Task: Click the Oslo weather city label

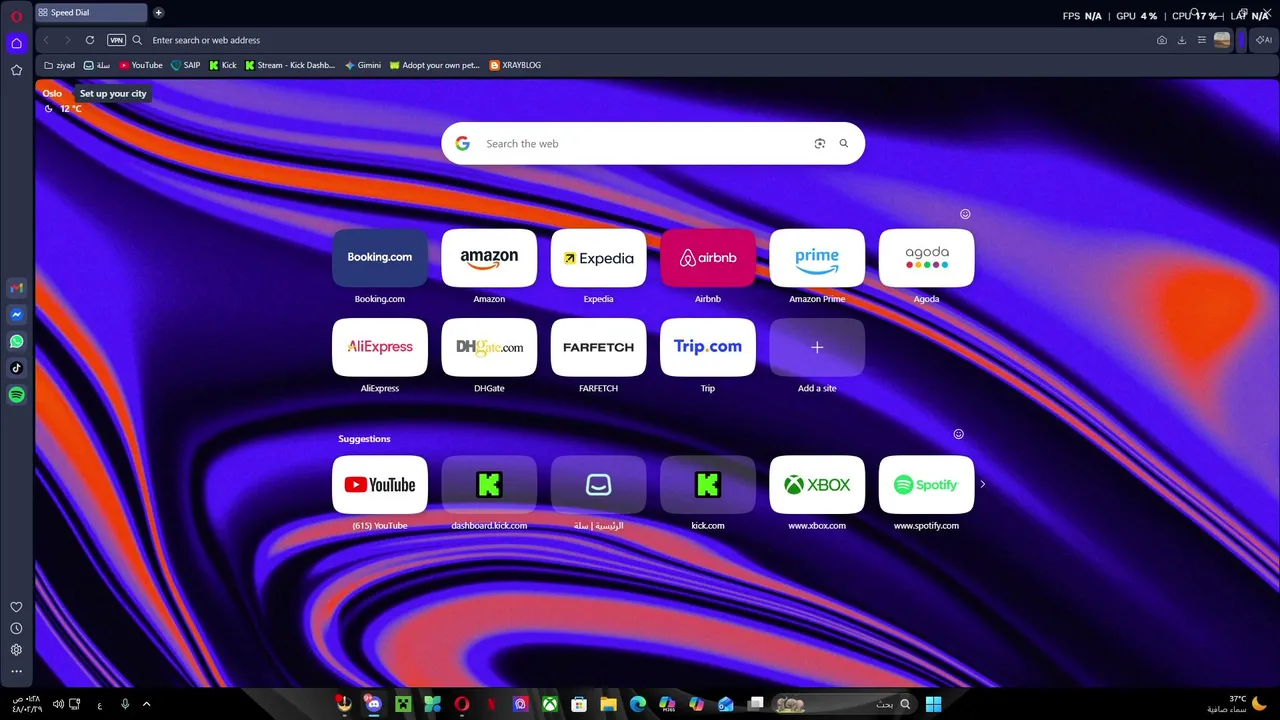Action: click(52, 93)
